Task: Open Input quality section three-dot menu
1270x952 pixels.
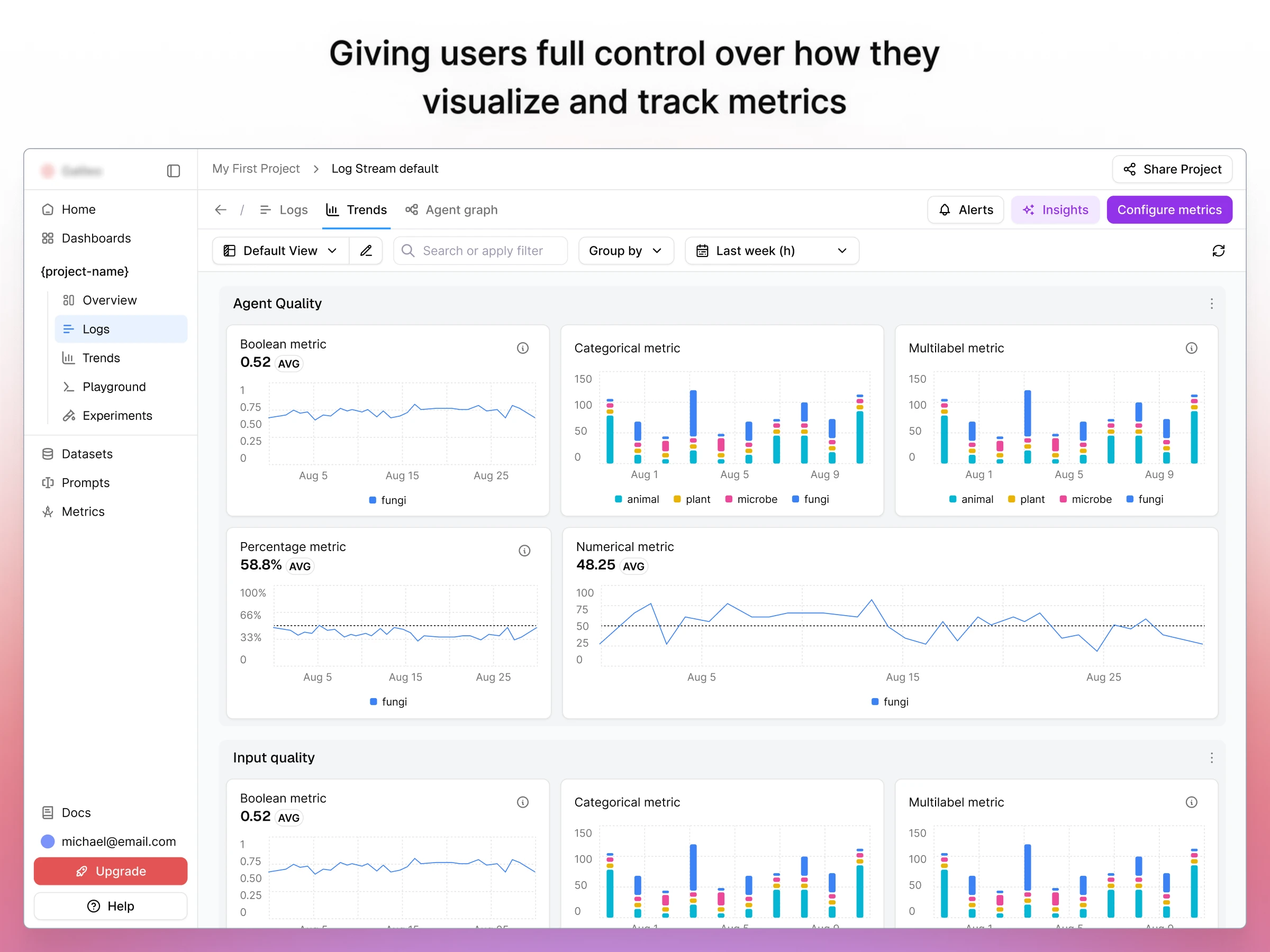Action: pos(1211,757)
